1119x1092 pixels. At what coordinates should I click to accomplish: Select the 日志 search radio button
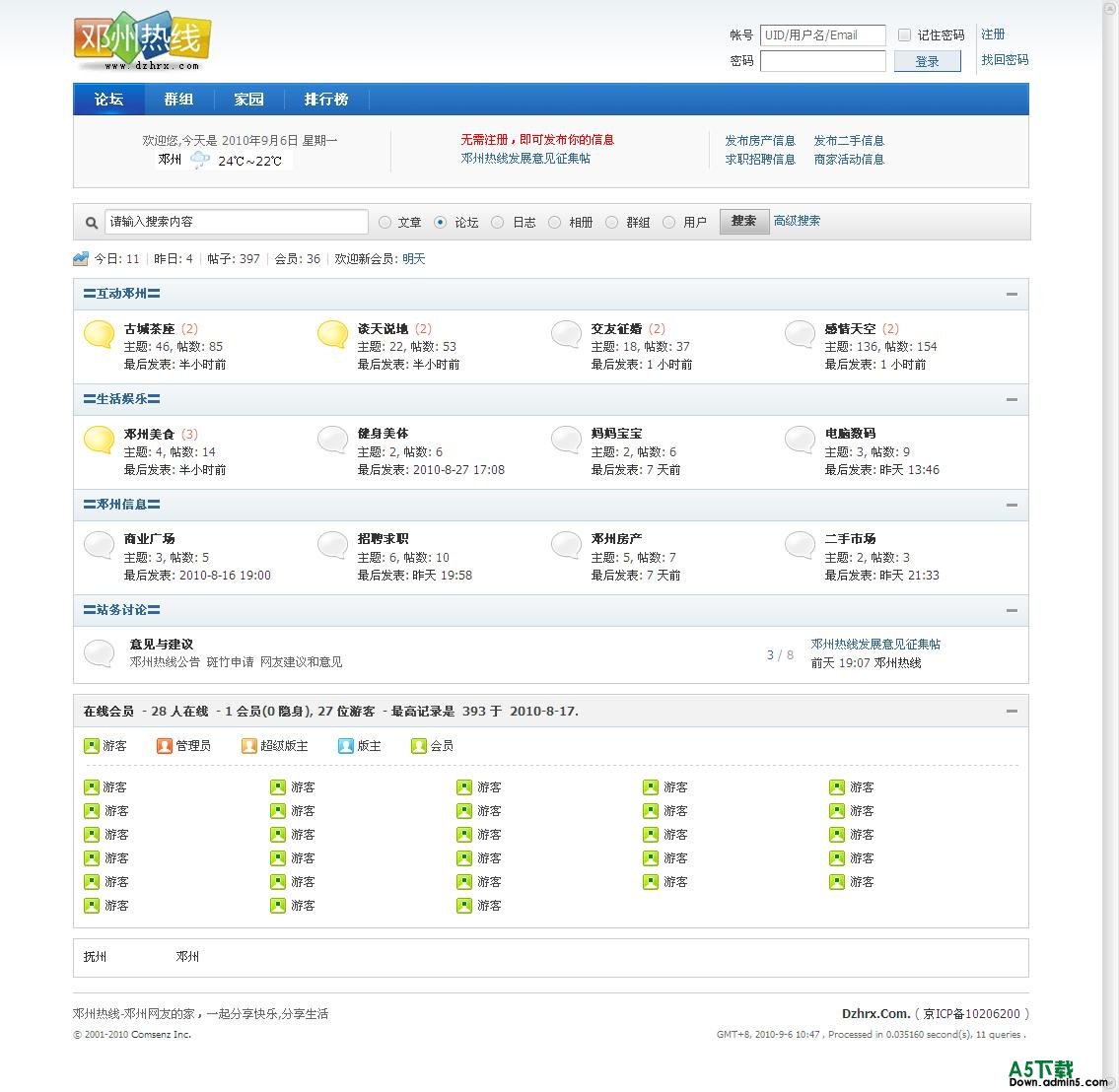pyautogui.click(x=498, y=223)
